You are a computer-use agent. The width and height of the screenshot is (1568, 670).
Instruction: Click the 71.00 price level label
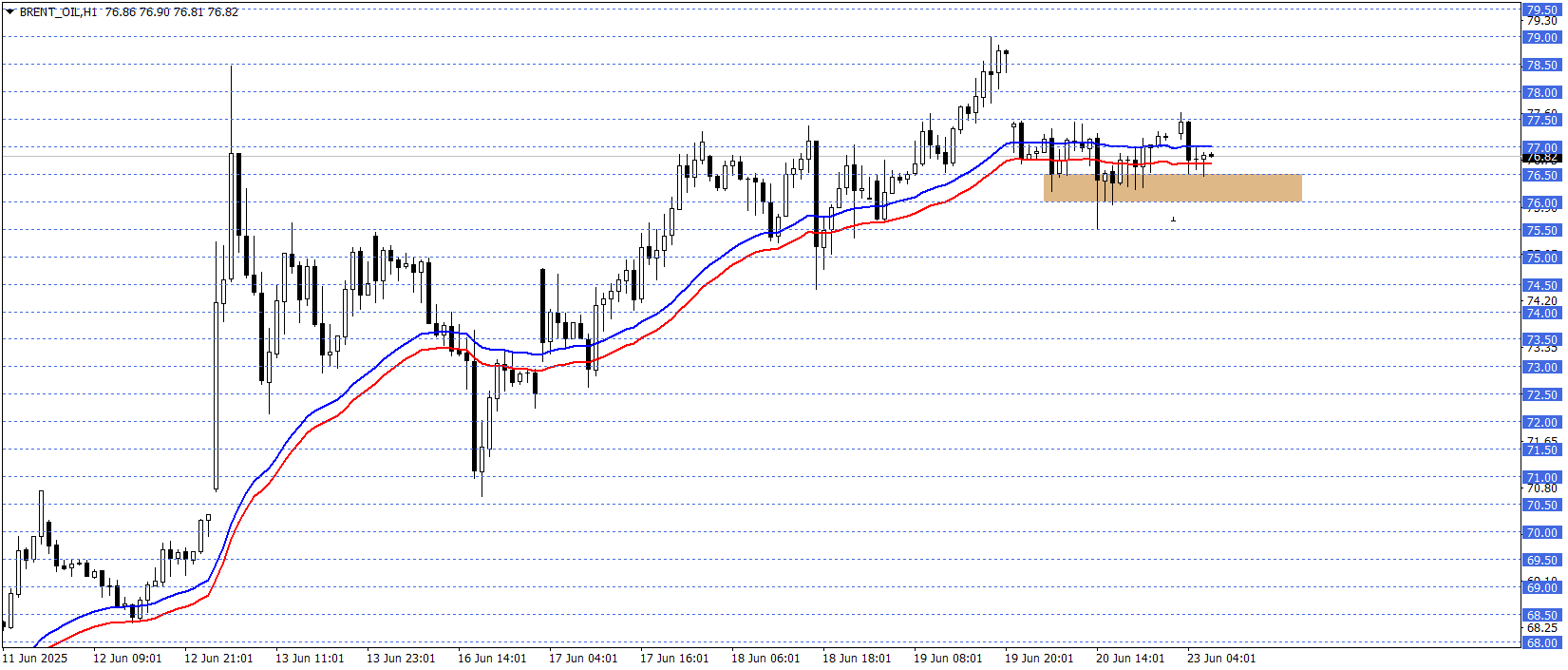pyautogui.click(x=1542, y=477)
